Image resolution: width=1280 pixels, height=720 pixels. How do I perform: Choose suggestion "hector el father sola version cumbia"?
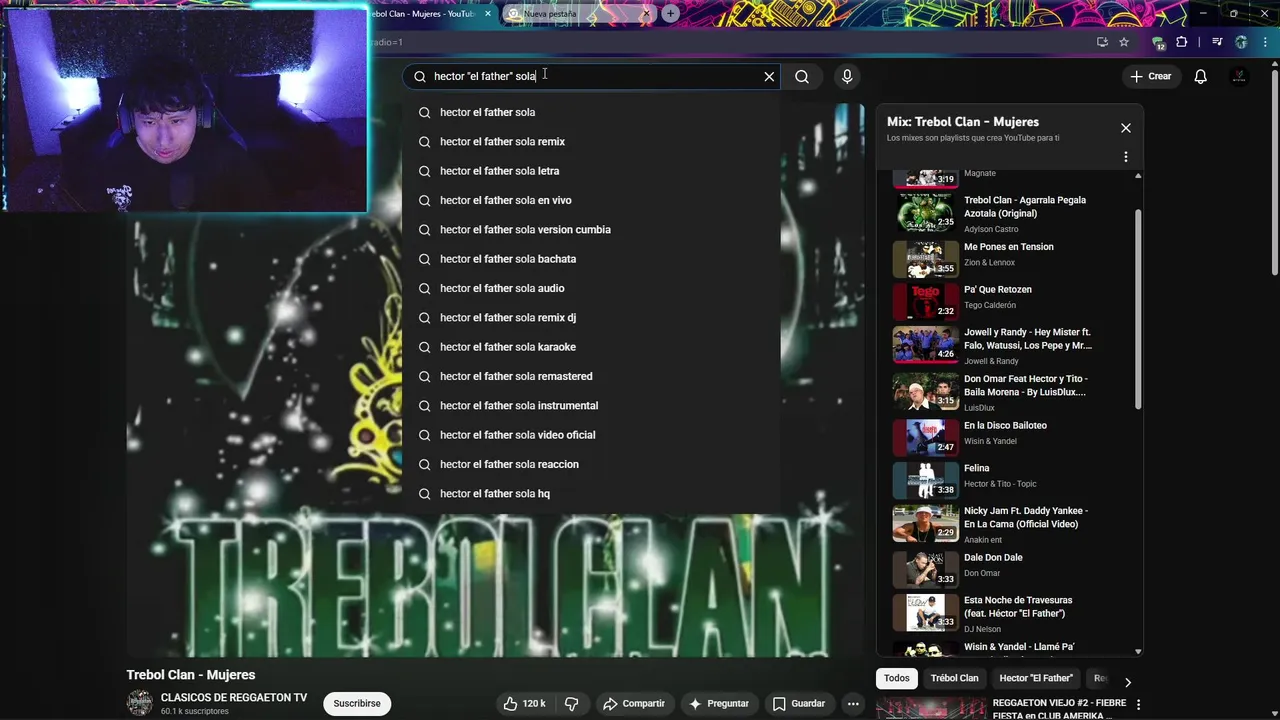point(591,230)
